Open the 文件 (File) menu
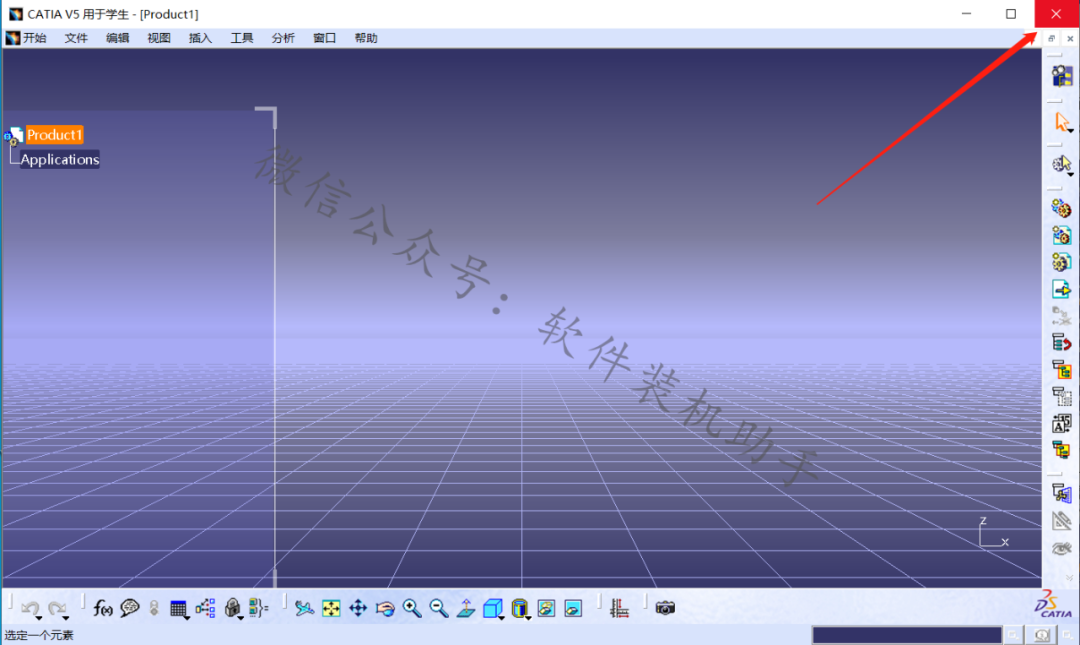 pyautogui.click(x=76, y=38)
